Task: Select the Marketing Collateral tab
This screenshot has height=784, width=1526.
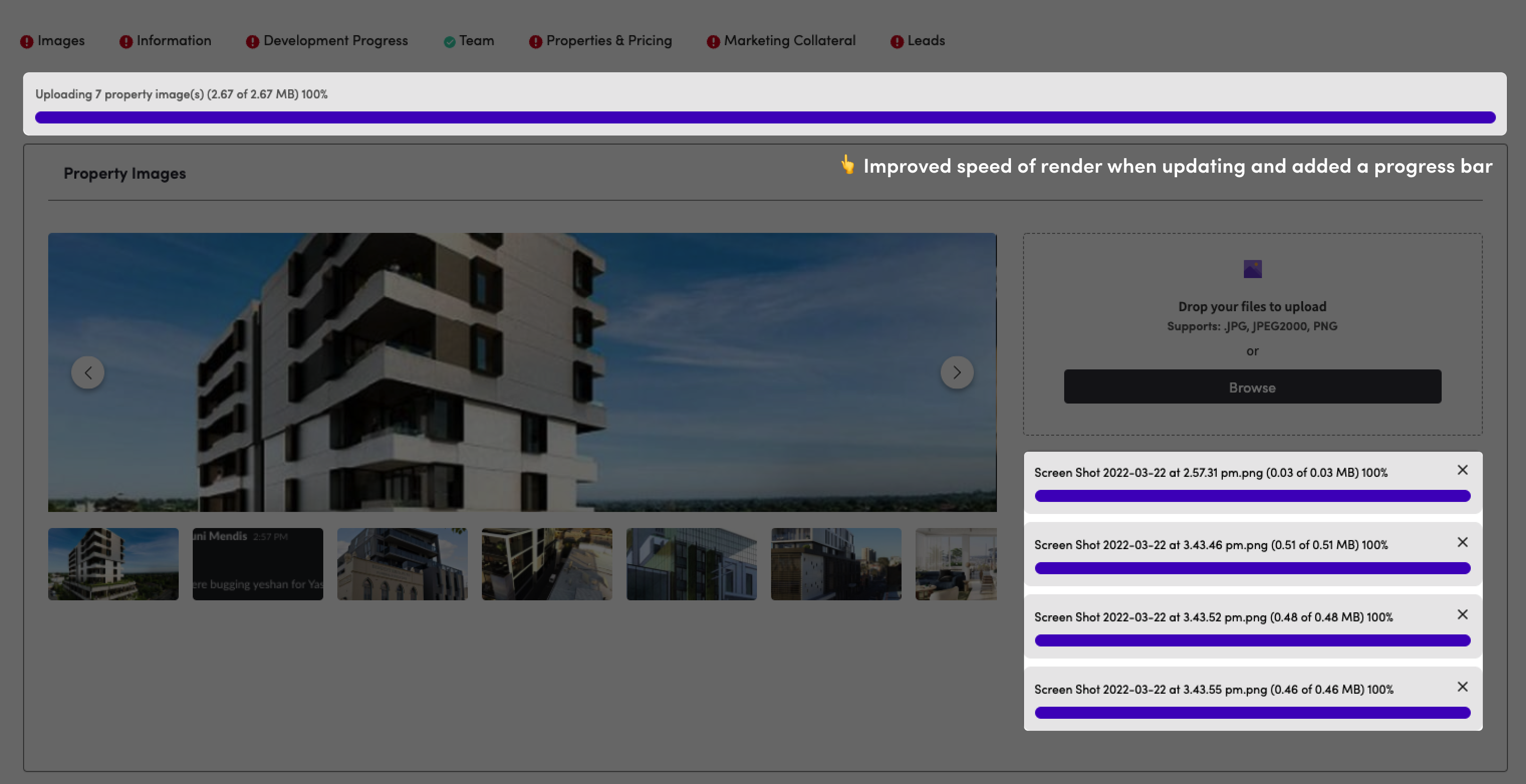Action: (x=789, y=40)
